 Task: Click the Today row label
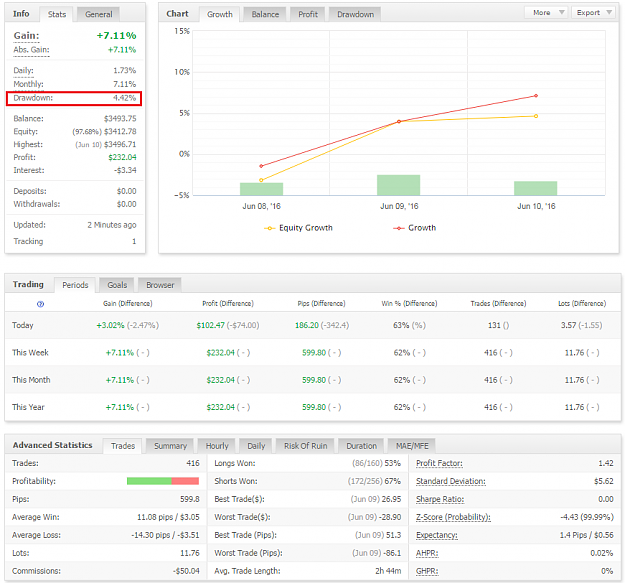click(23, 325)
